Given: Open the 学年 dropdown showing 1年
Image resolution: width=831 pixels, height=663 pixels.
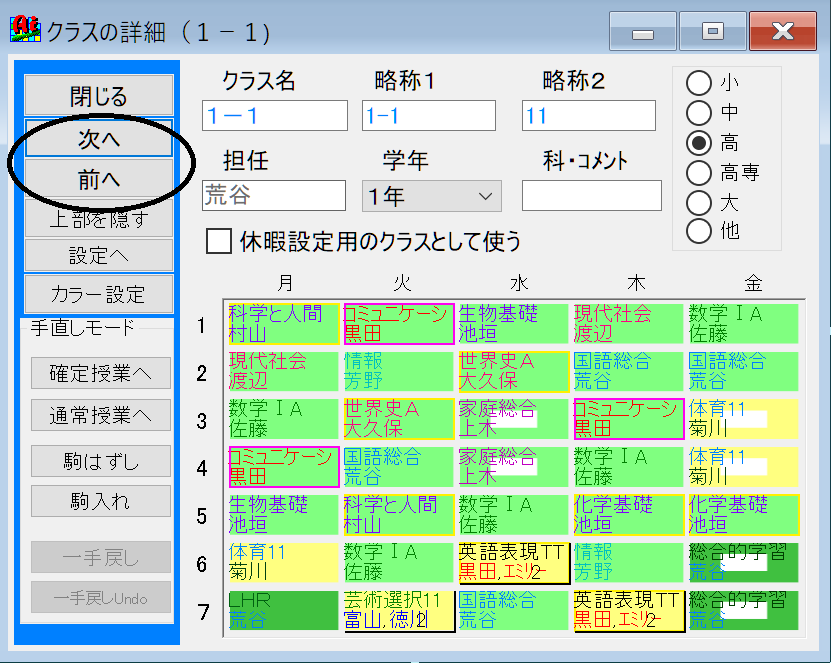Looking at the screenshot, I should point(431,196).
